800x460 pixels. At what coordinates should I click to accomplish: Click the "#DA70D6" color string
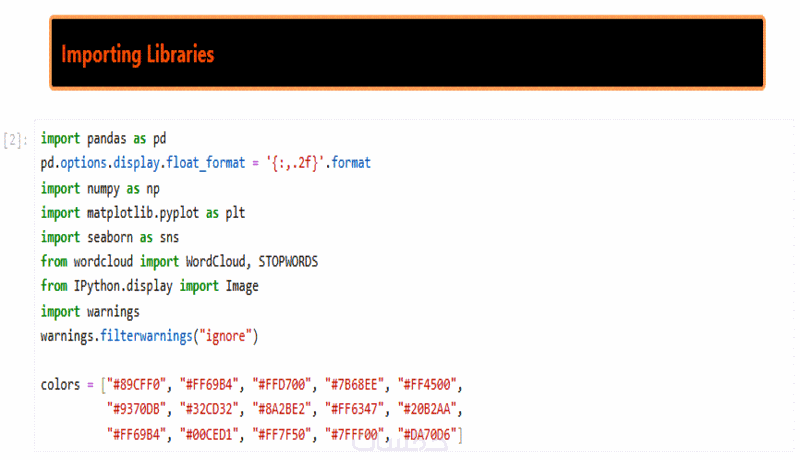pyautogui.click(x=429, y=434)
